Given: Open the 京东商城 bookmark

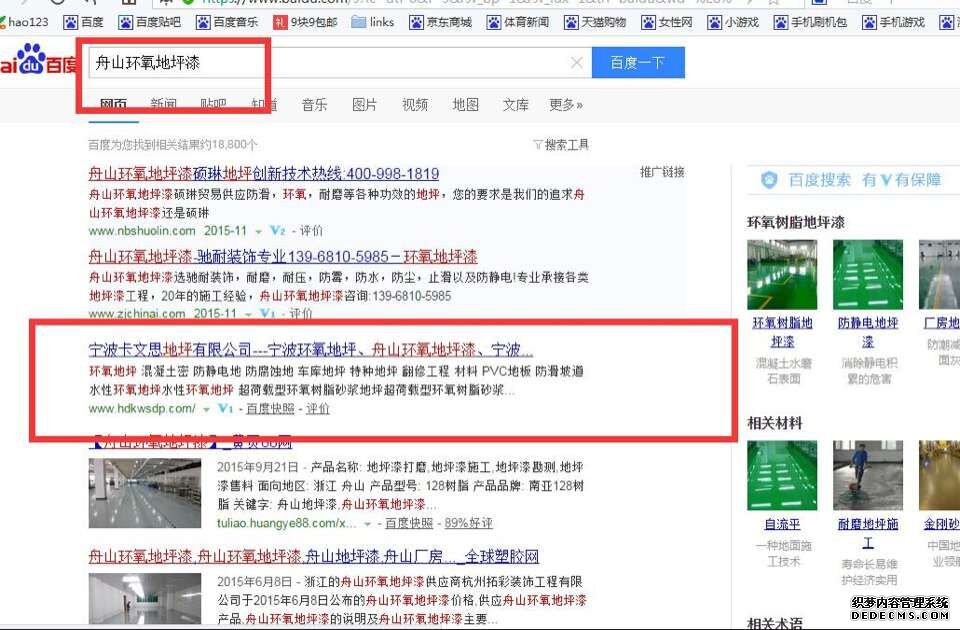Looking at the screenshot, I should pos(441,22).
